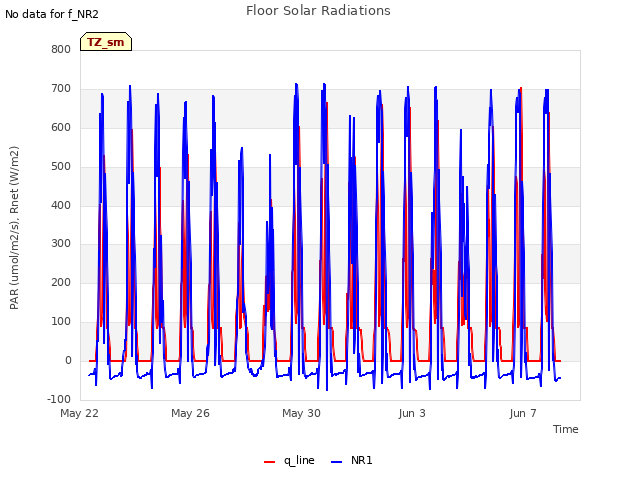
Task: Click the 300 y-axis tick label
Action: 61,244
